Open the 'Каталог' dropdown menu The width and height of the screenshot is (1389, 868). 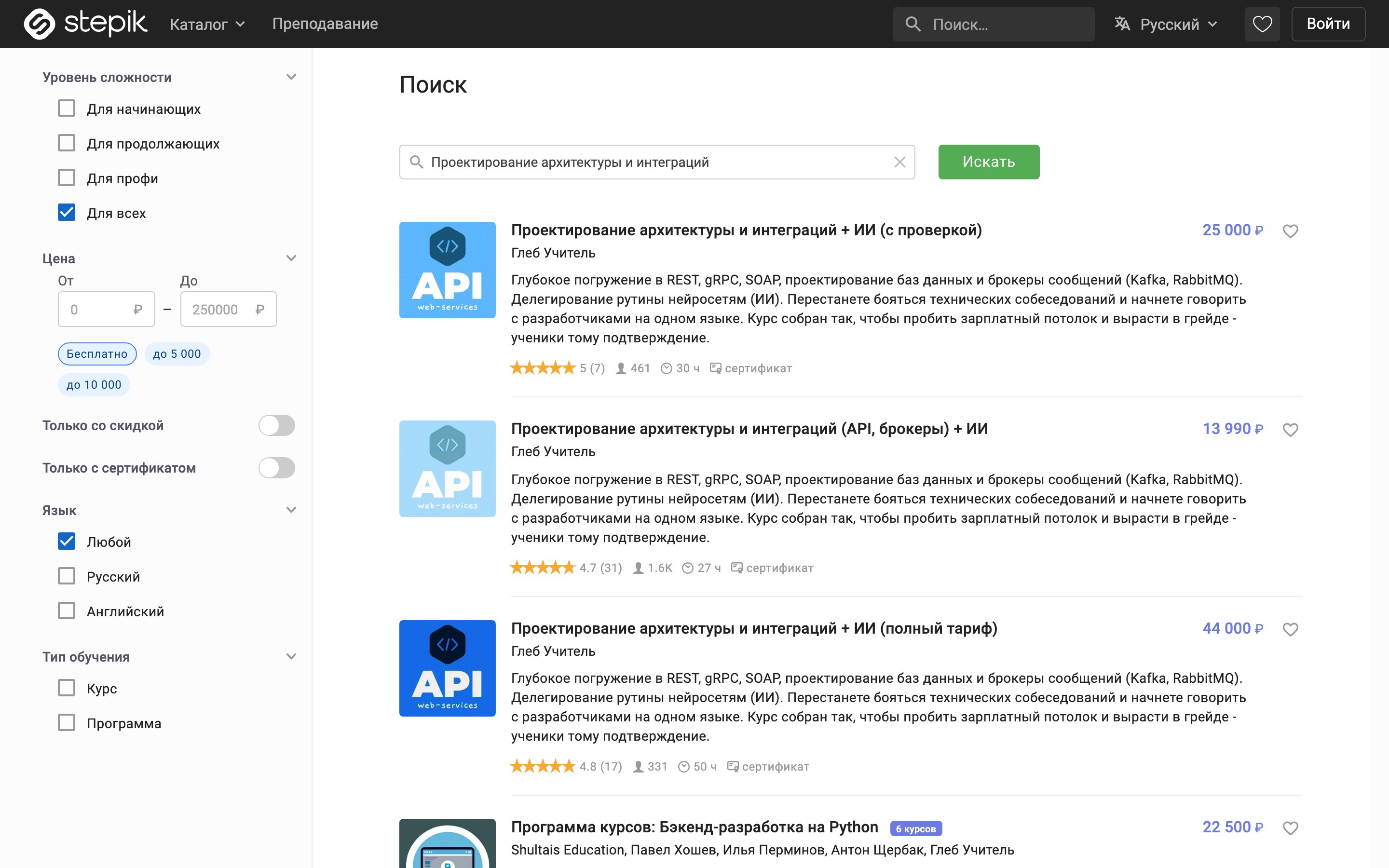pos(208,24)
